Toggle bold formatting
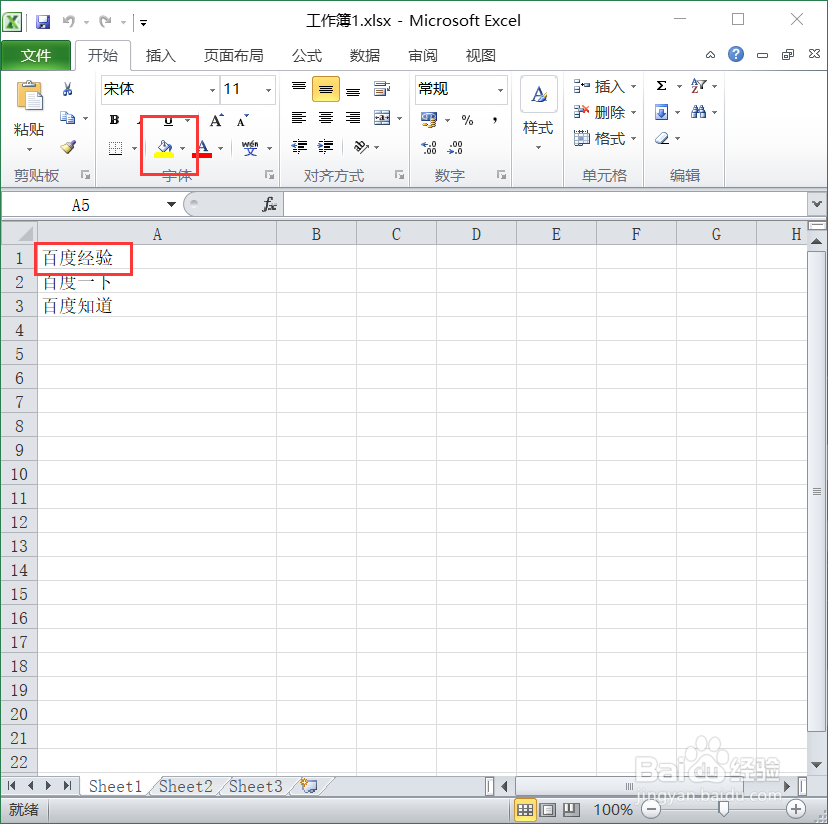 [115, 120]
